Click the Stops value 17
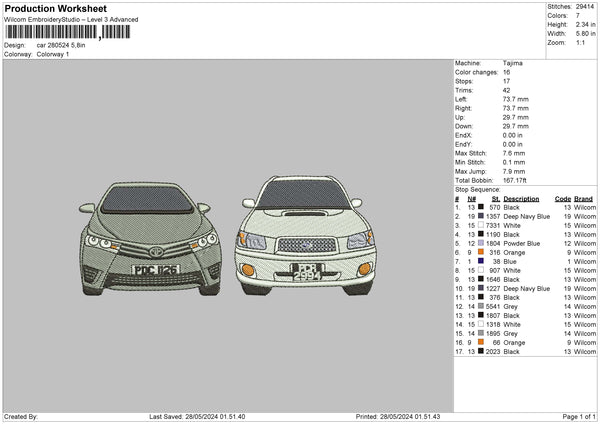Image resolution: width=600 pixels, height=424 pixels. click(506, 81)
